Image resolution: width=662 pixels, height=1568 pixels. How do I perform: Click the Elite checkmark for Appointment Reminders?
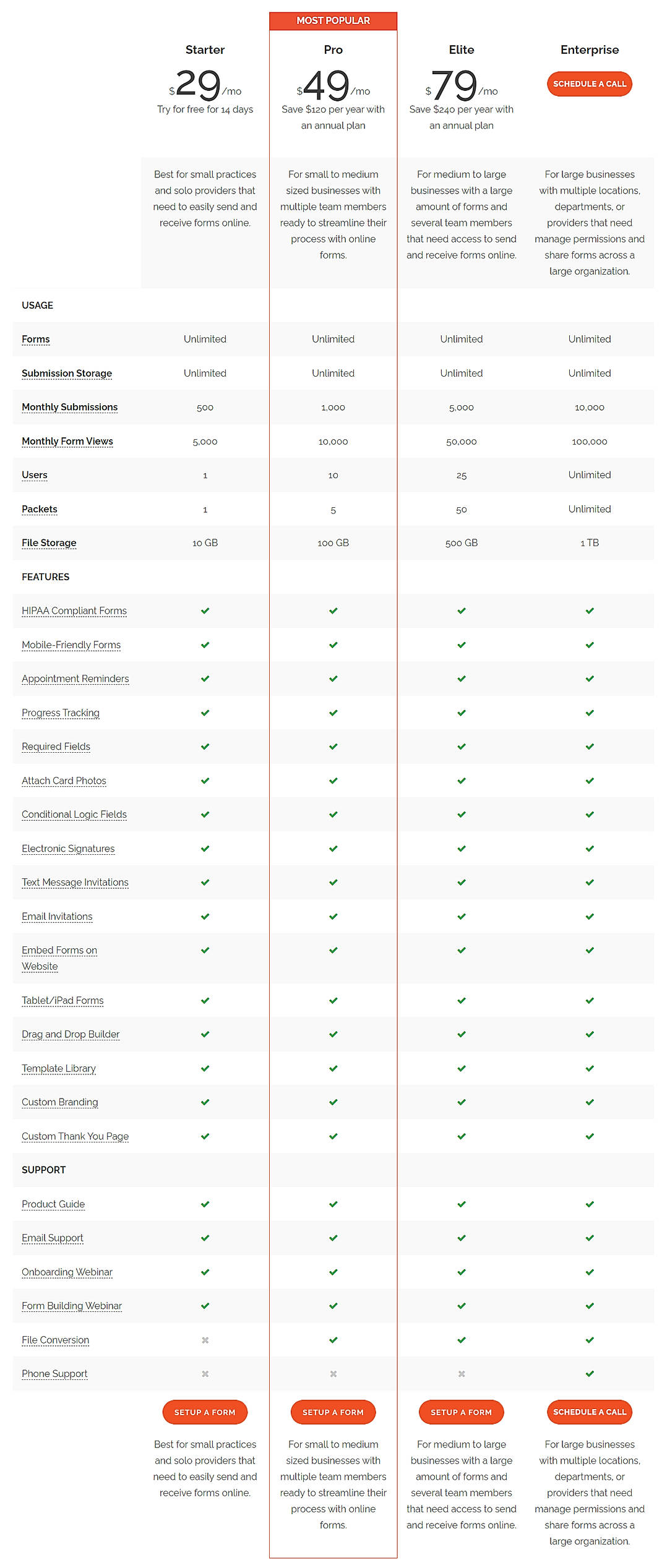(461, 679)
